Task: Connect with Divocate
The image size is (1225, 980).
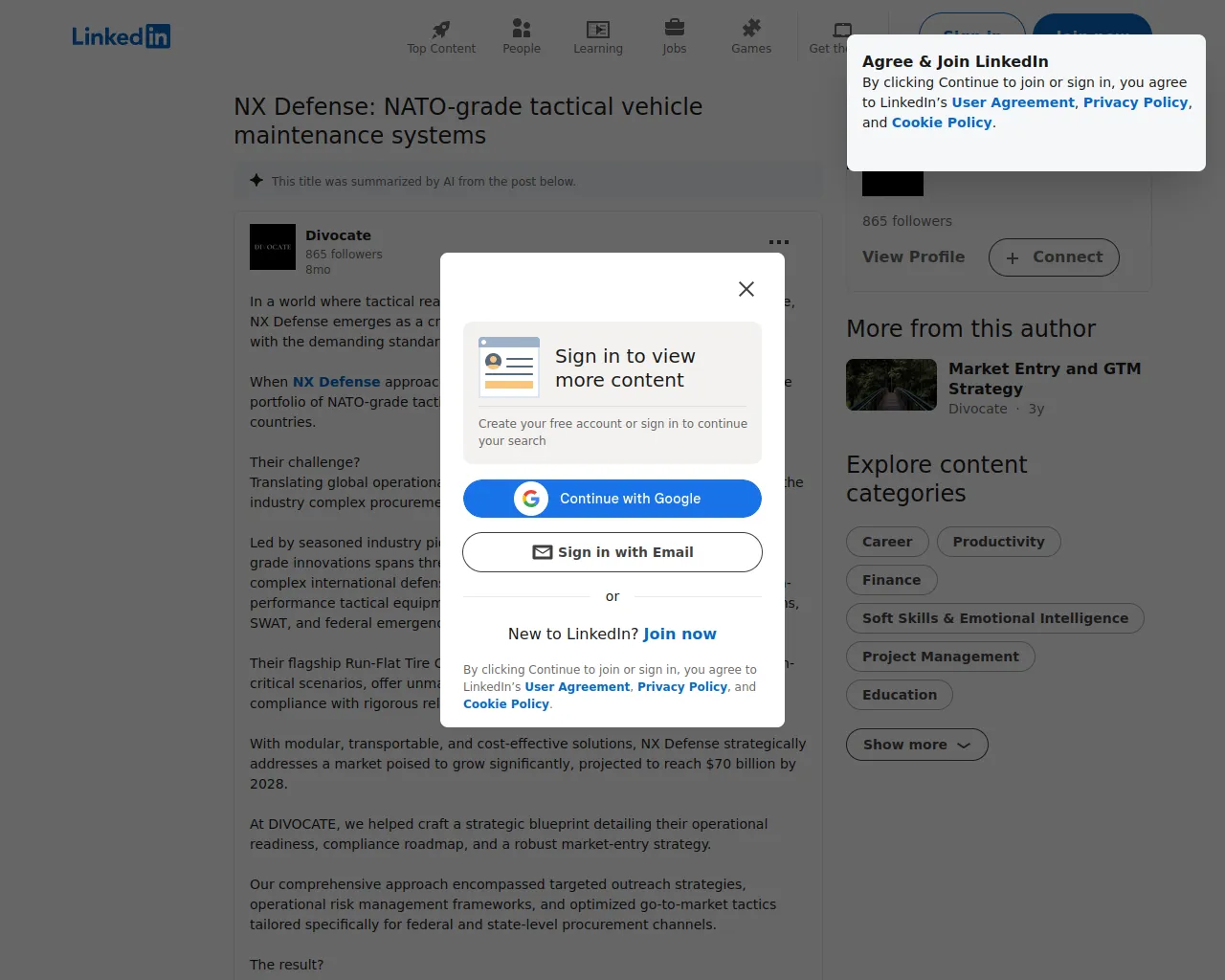Action: 1053,257
